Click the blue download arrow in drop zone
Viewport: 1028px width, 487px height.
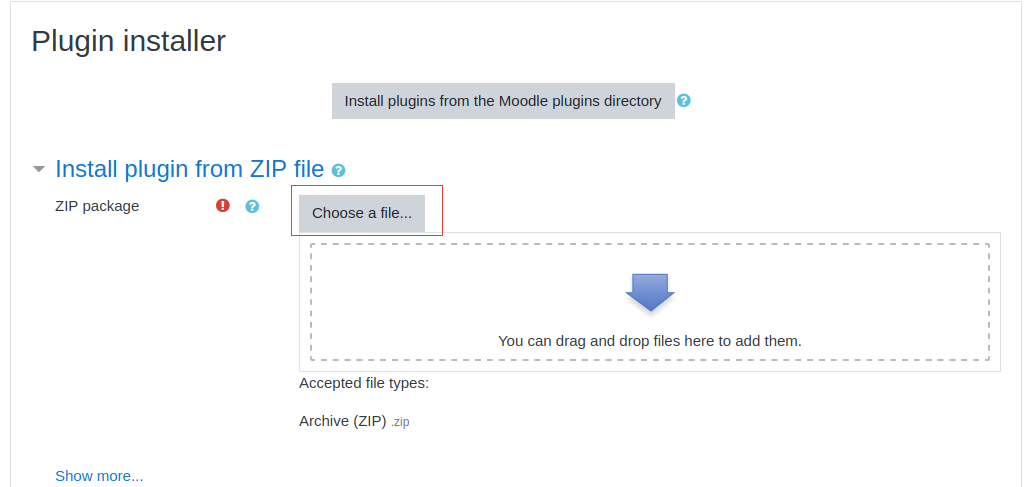[x=650, y=292]
